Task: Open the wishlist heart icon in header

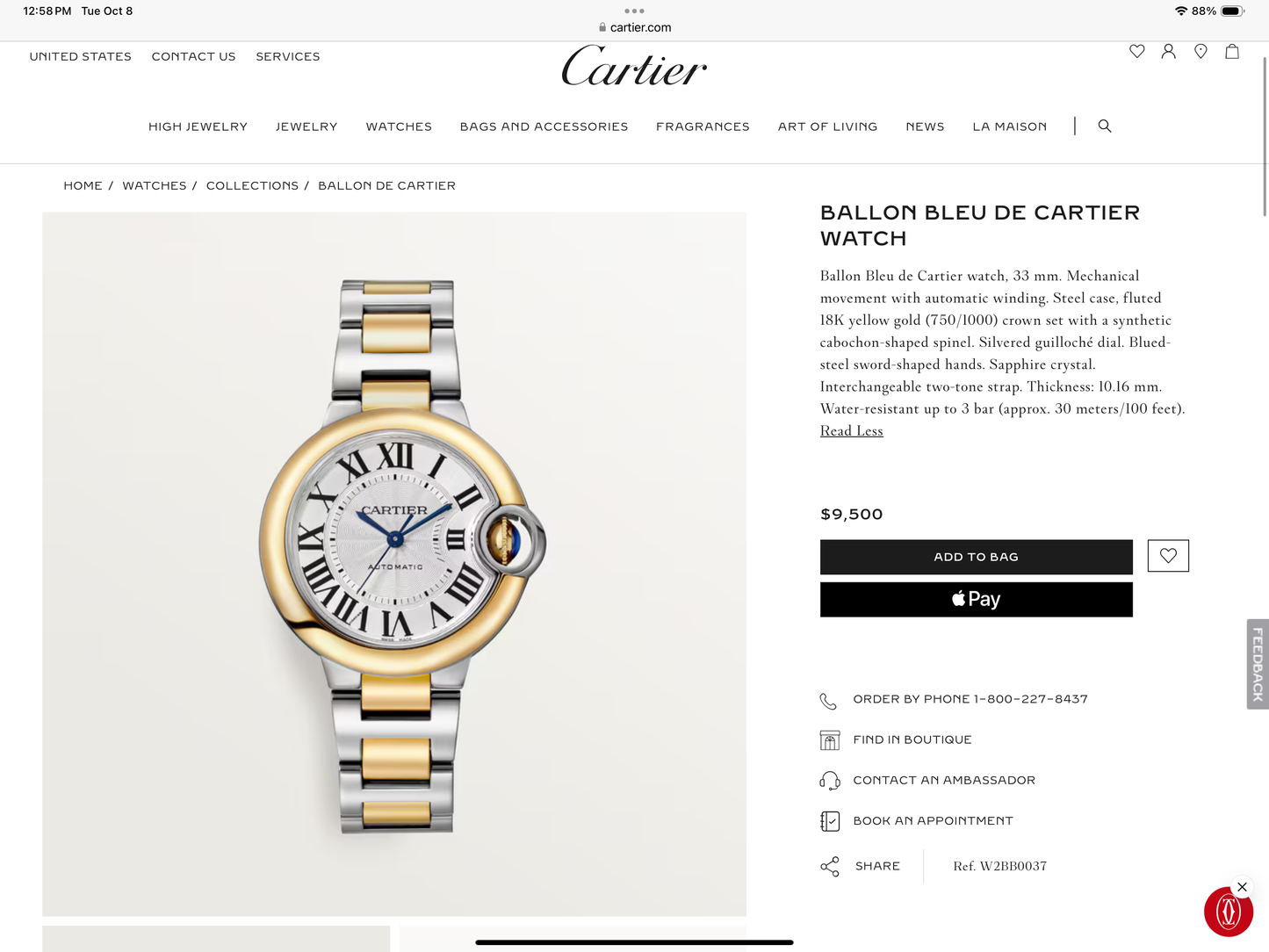Action: [x=1136, y=52]
